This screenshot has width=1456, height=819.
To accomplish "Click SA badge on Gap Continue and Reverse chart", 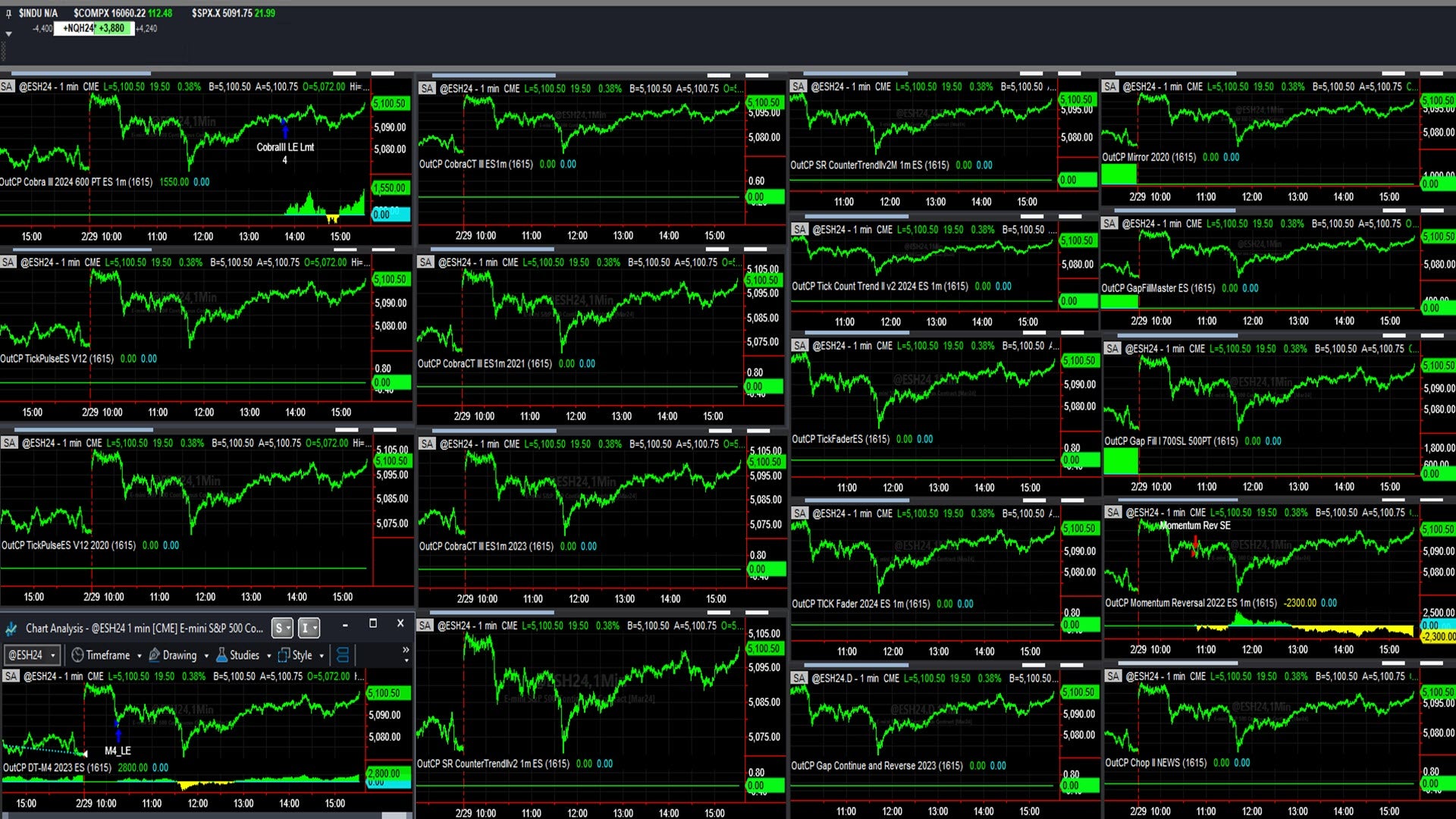I will click(799, 678).
